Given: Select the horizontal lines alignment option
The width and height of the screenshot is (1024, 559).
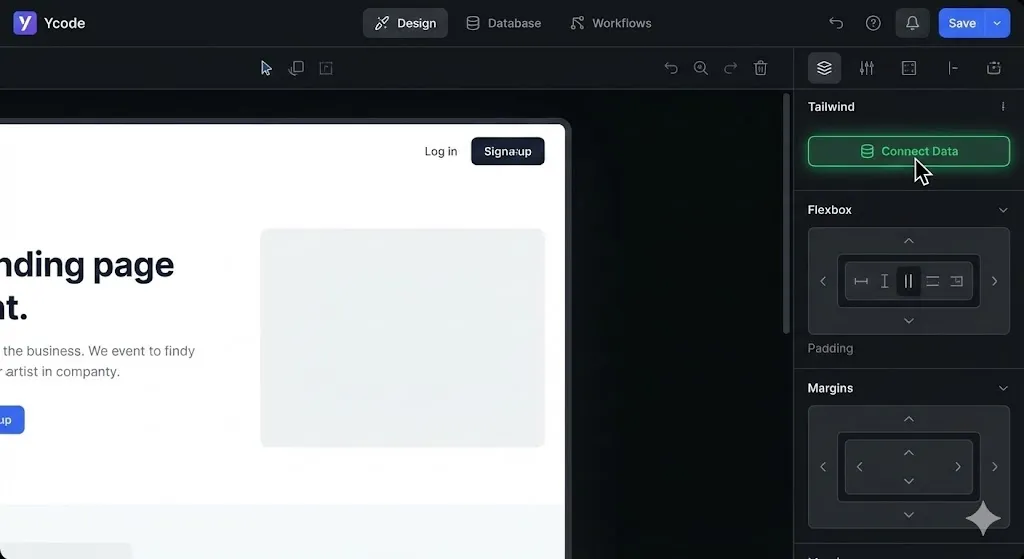Looking at the screenshot, I should (933, 281).
